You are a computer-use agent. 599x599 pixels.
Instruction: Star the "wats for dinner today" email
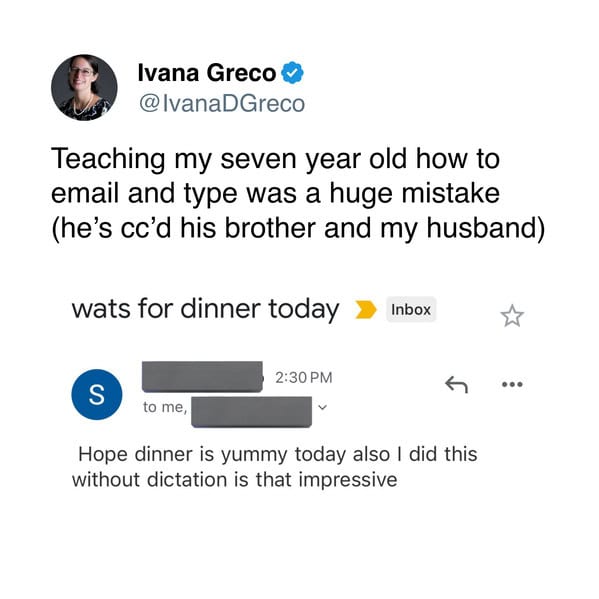coord(512,316)
